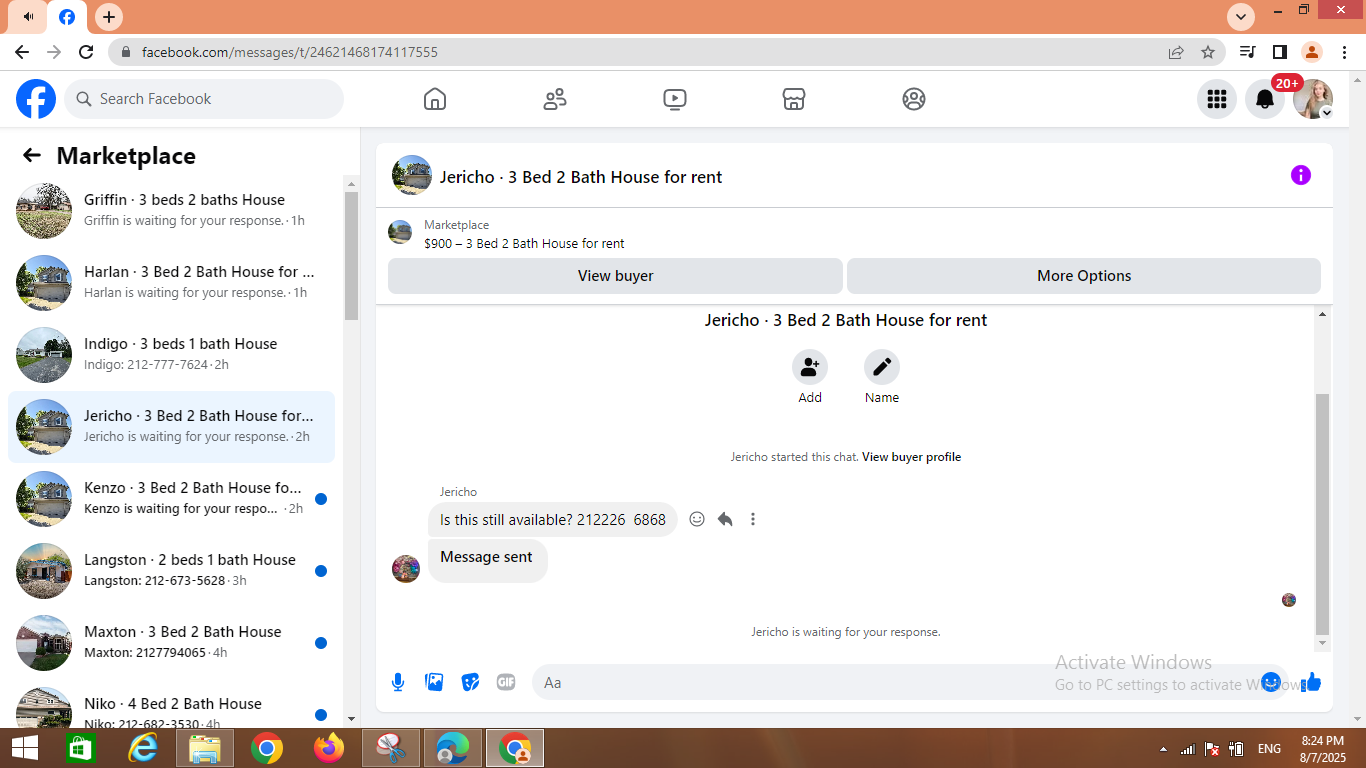
Task: Bookmark this page with the star
Action: click(x=1208, y=52)
